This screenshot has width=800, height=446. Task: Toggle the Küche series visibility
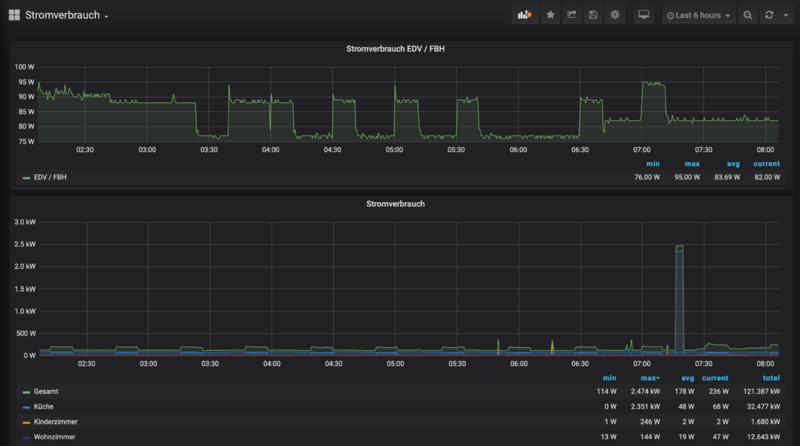click(x=46, y=407)
